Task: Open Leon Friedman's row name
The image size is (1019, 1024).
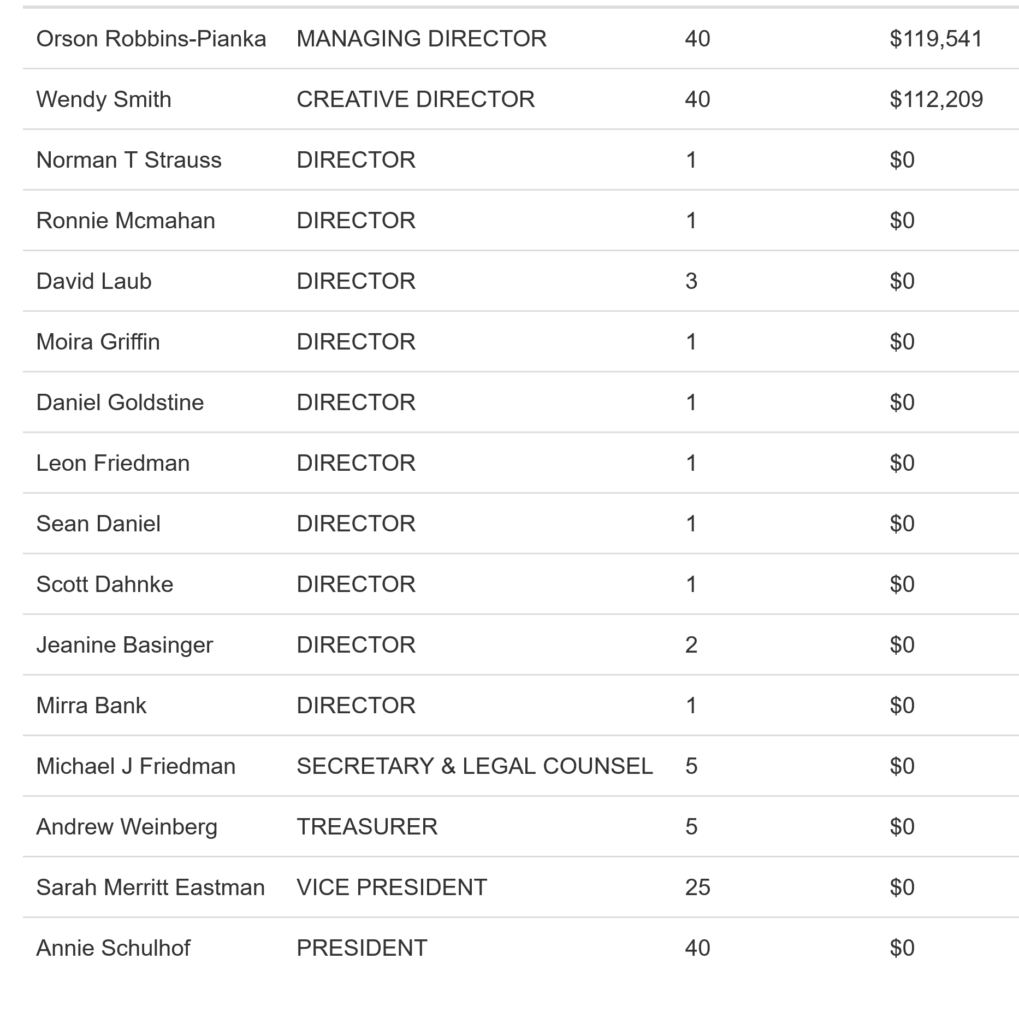Action: click(113, 463)
